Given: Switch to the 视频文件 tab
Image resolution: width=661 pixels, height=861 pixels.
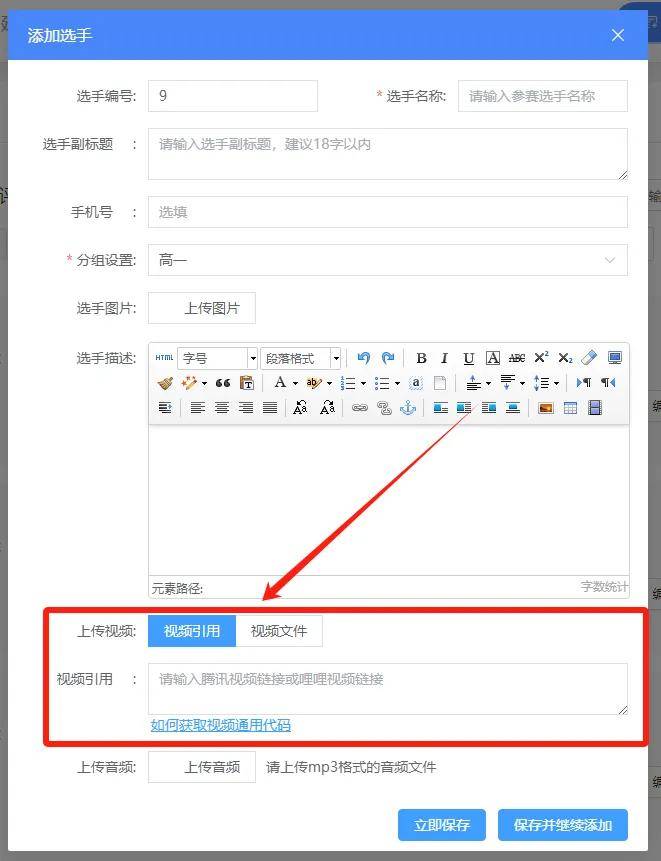Looking at the screenshot, I should pos(279,631).
